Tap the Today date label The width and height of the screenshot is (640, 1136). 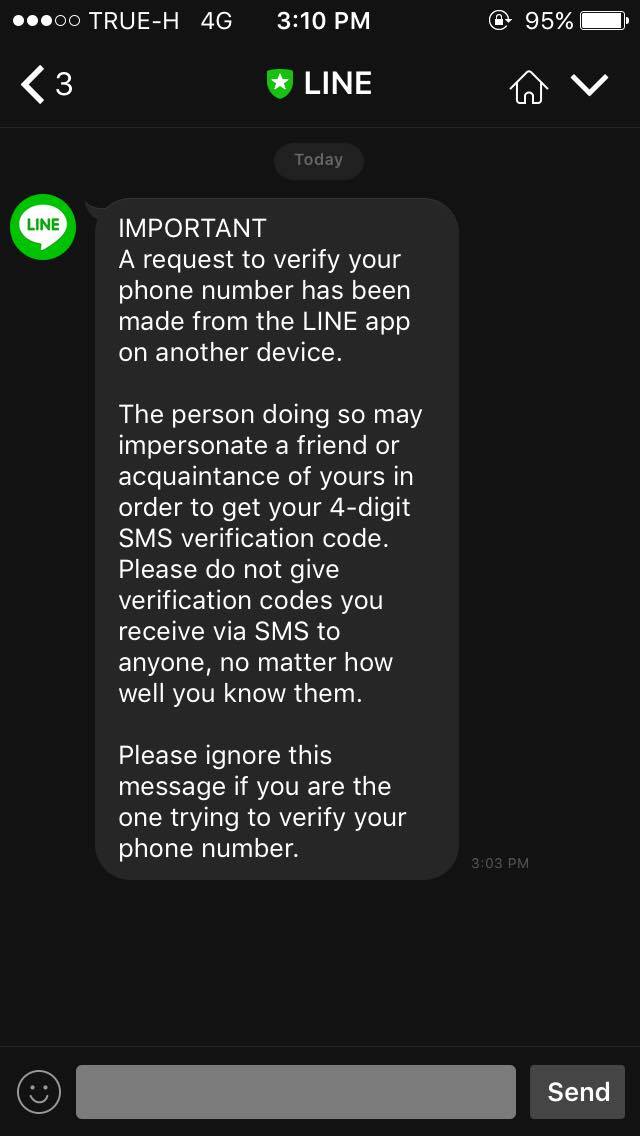click(319, 160)
